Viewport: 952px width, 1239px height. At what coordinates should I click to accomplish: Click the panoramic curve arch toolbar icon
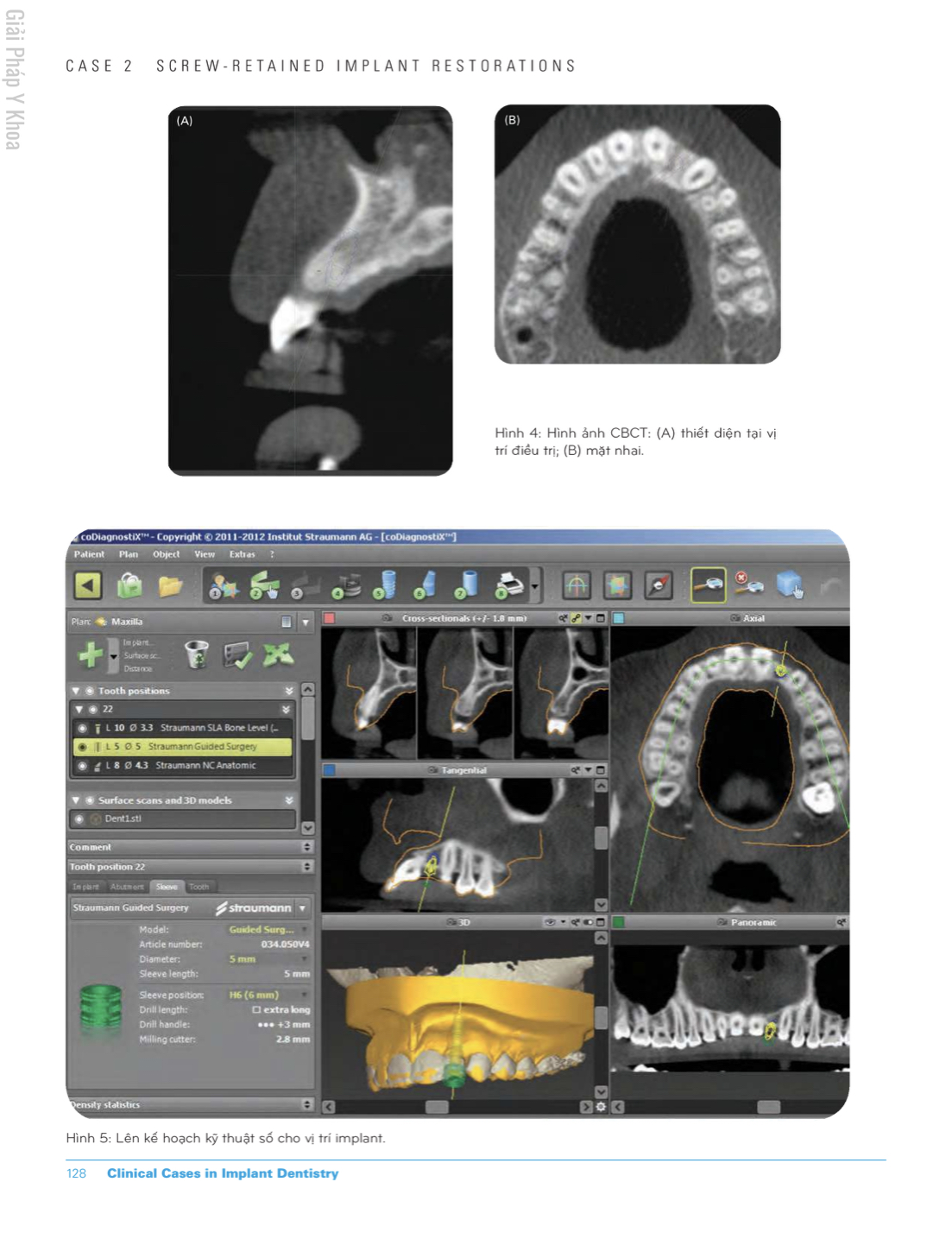577,585
